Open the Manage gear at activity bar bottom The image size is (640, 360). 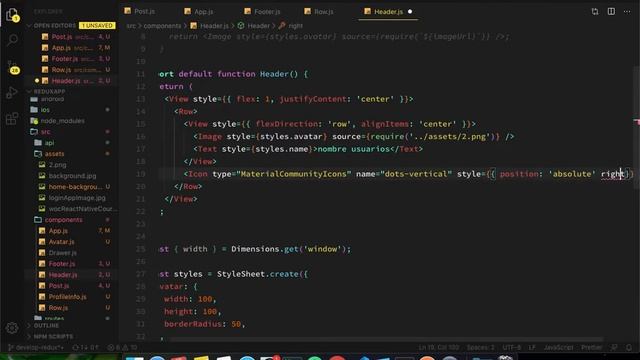(12, 327)
